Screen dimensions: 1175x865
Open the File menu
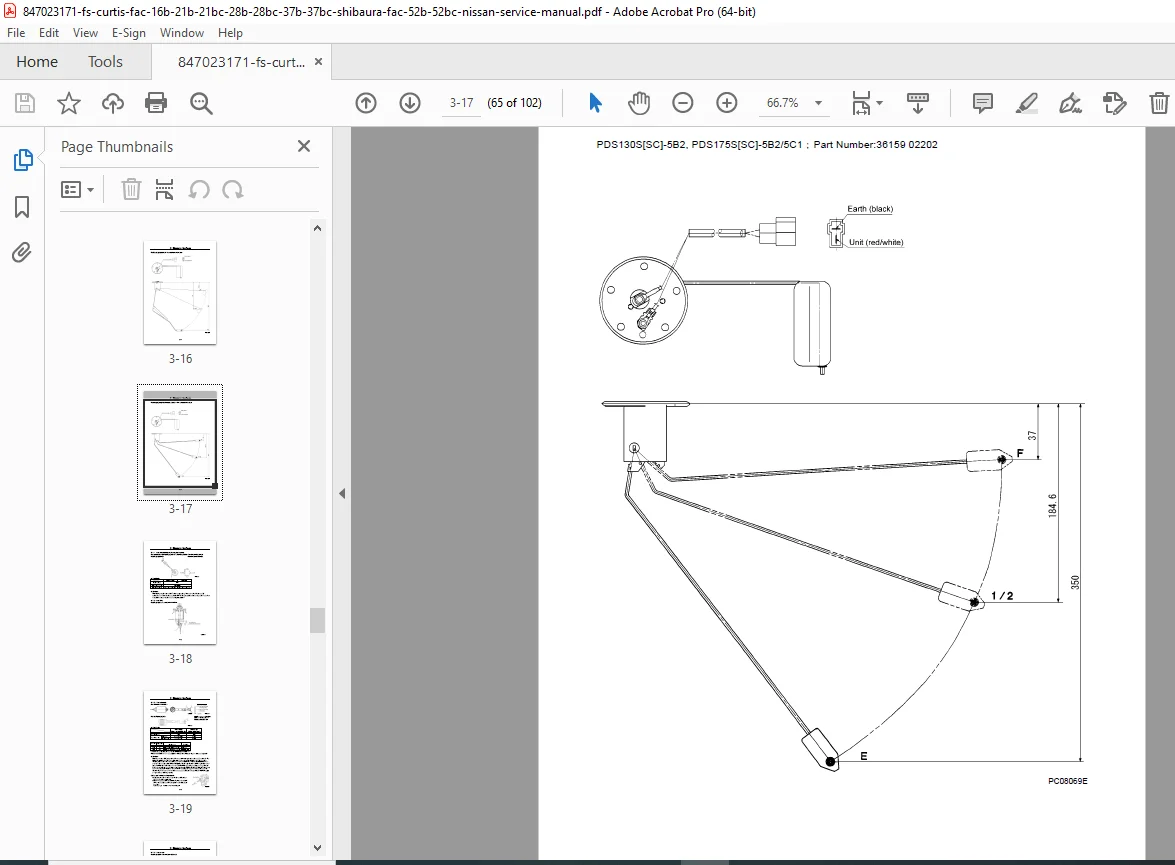click(x=16, y=33)
